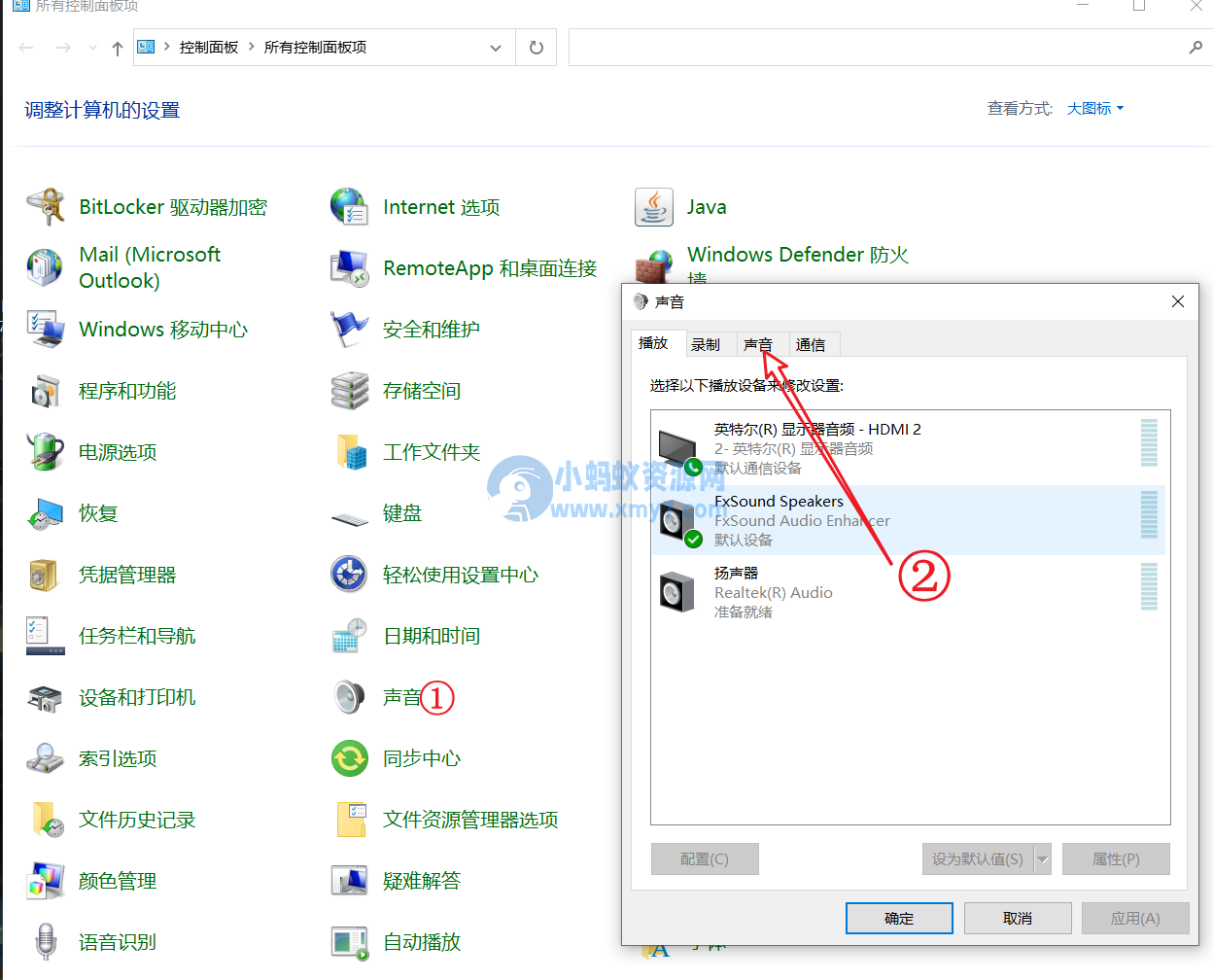Expand chevron before 控制面板 in breadcrumb
Viewport: 1213px width, 980px height.
coord(167,47)
